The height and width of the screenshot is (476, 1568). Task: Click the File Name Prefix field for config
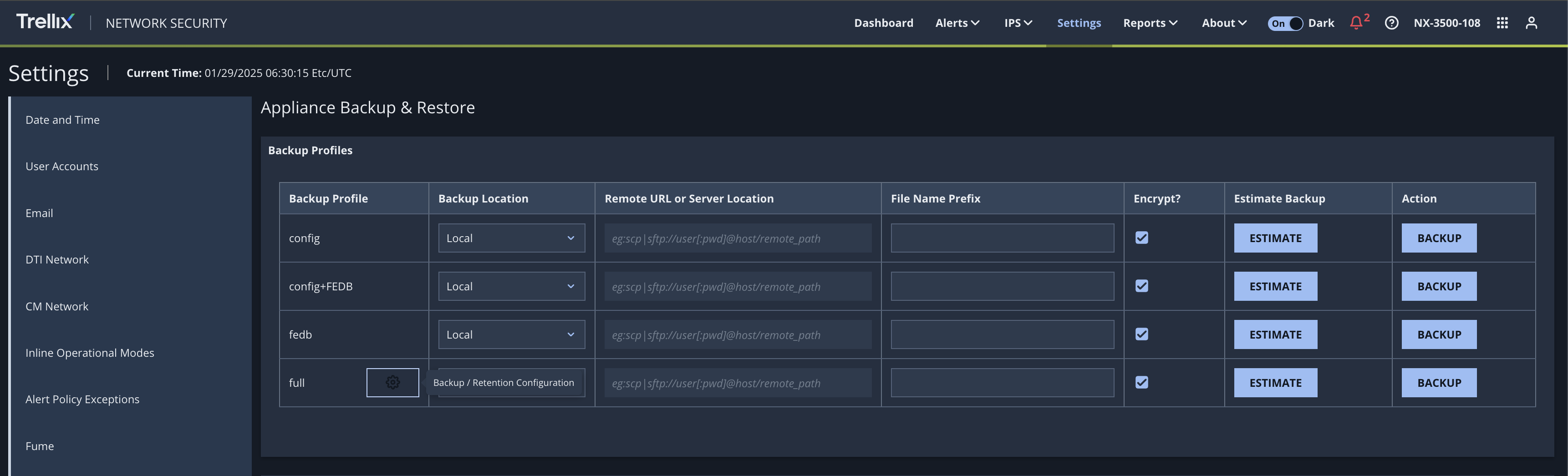click(x=1002, y=238)
